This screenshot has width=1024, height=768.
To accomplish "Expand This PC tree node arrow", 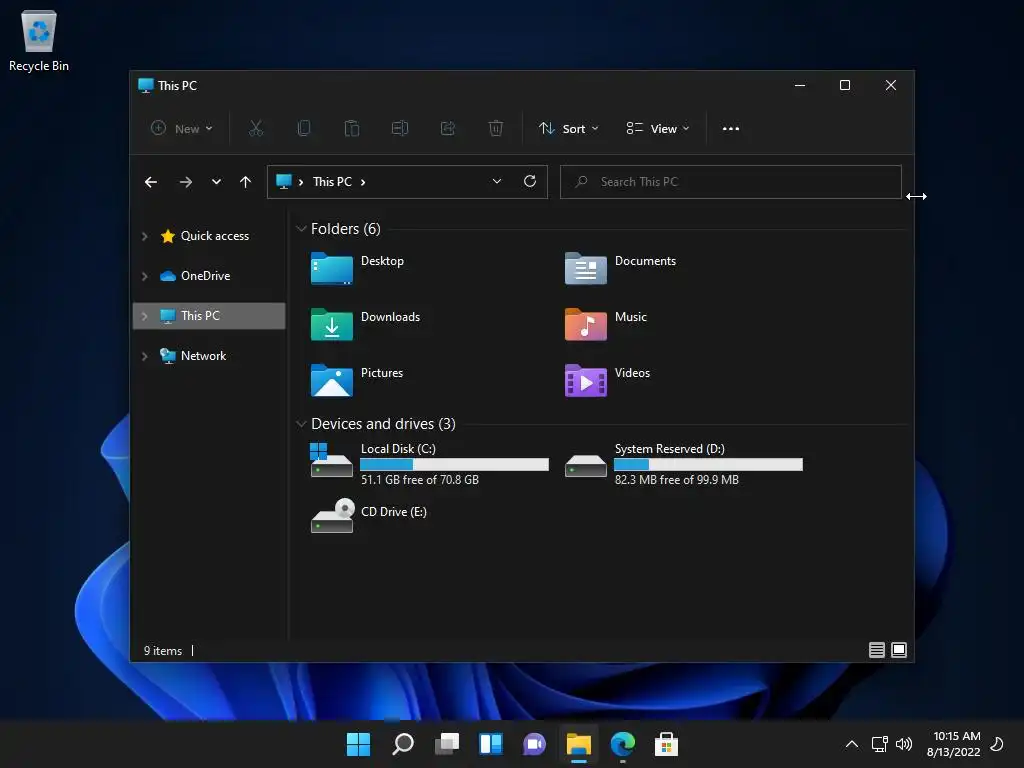I will 144,316.
